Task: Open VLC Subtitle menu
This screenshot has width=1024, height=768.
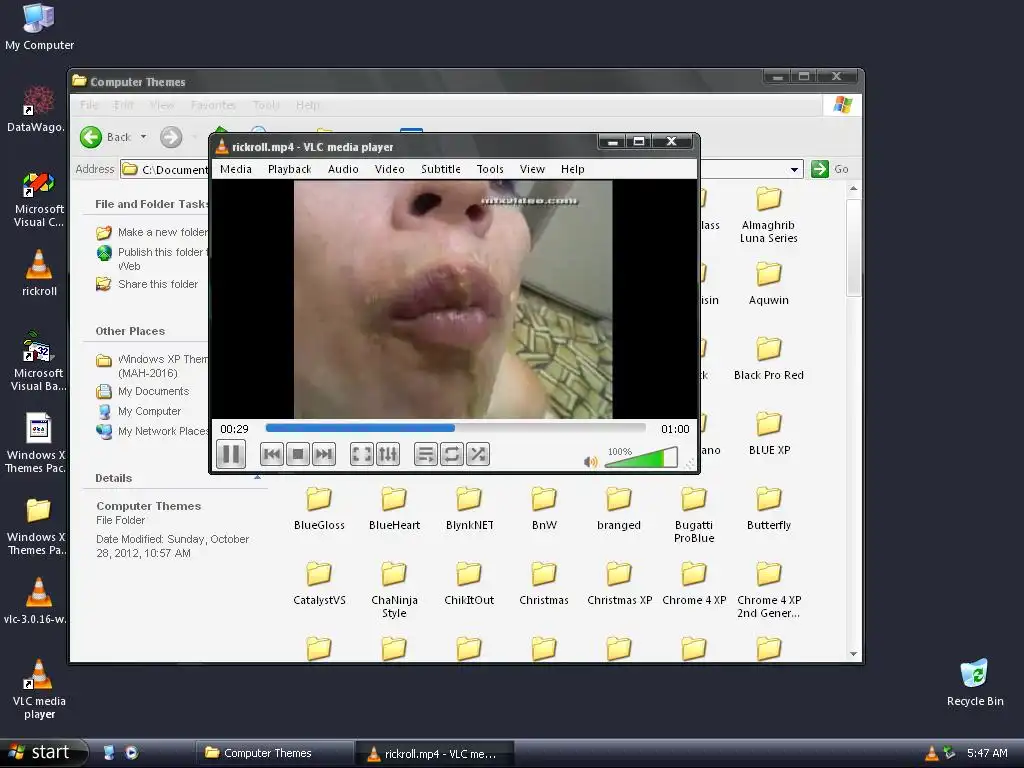Action: click(441, 169)
